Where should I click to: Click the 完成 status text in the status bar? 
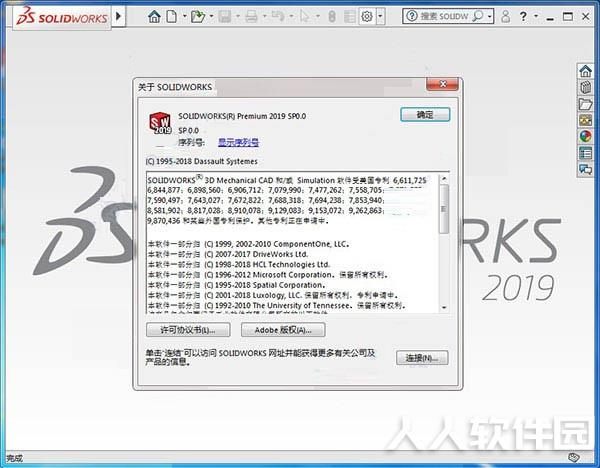15,458
